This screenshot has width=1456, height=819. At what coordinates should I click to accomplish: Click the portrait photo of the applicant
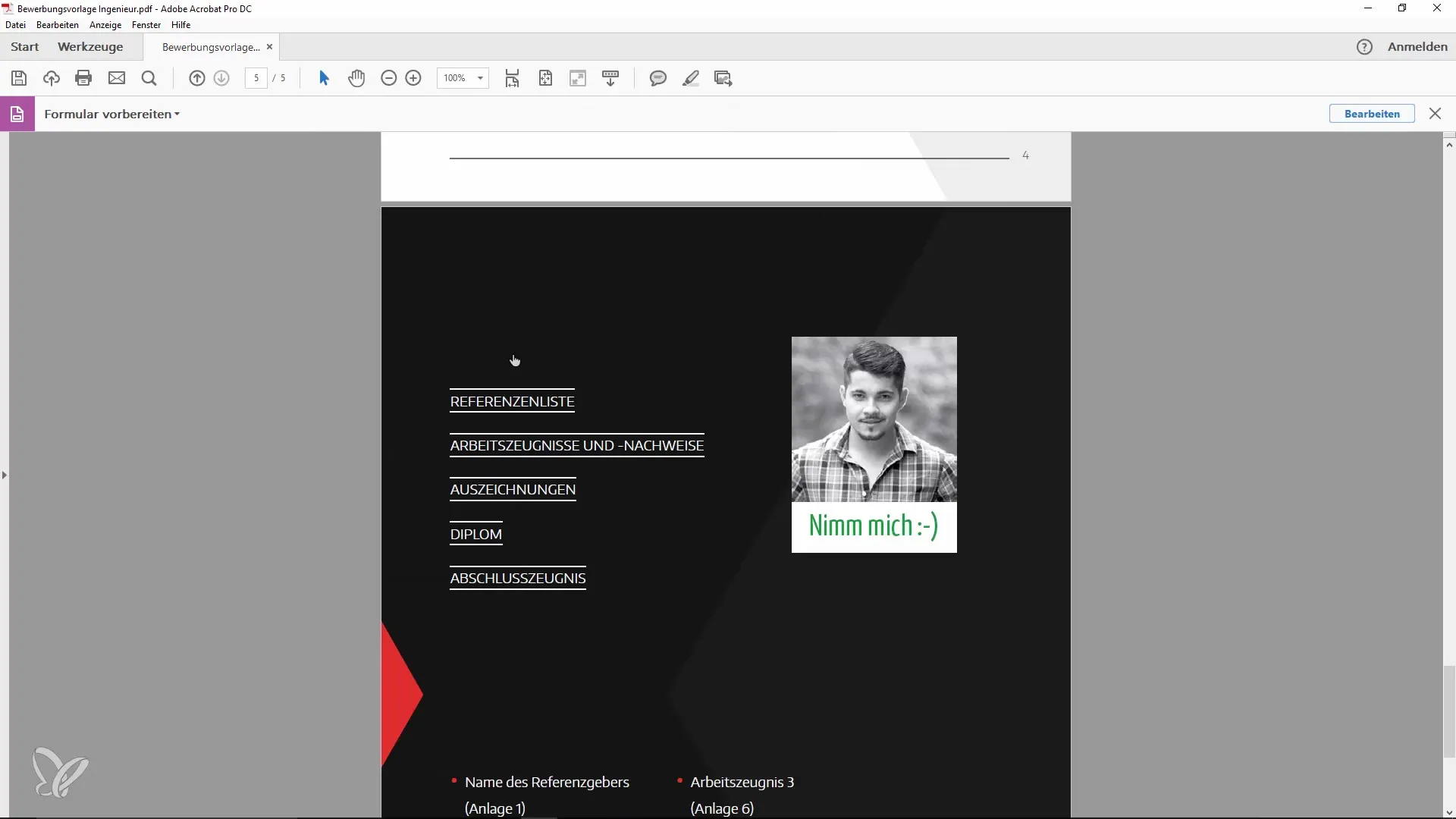[874, 419]
